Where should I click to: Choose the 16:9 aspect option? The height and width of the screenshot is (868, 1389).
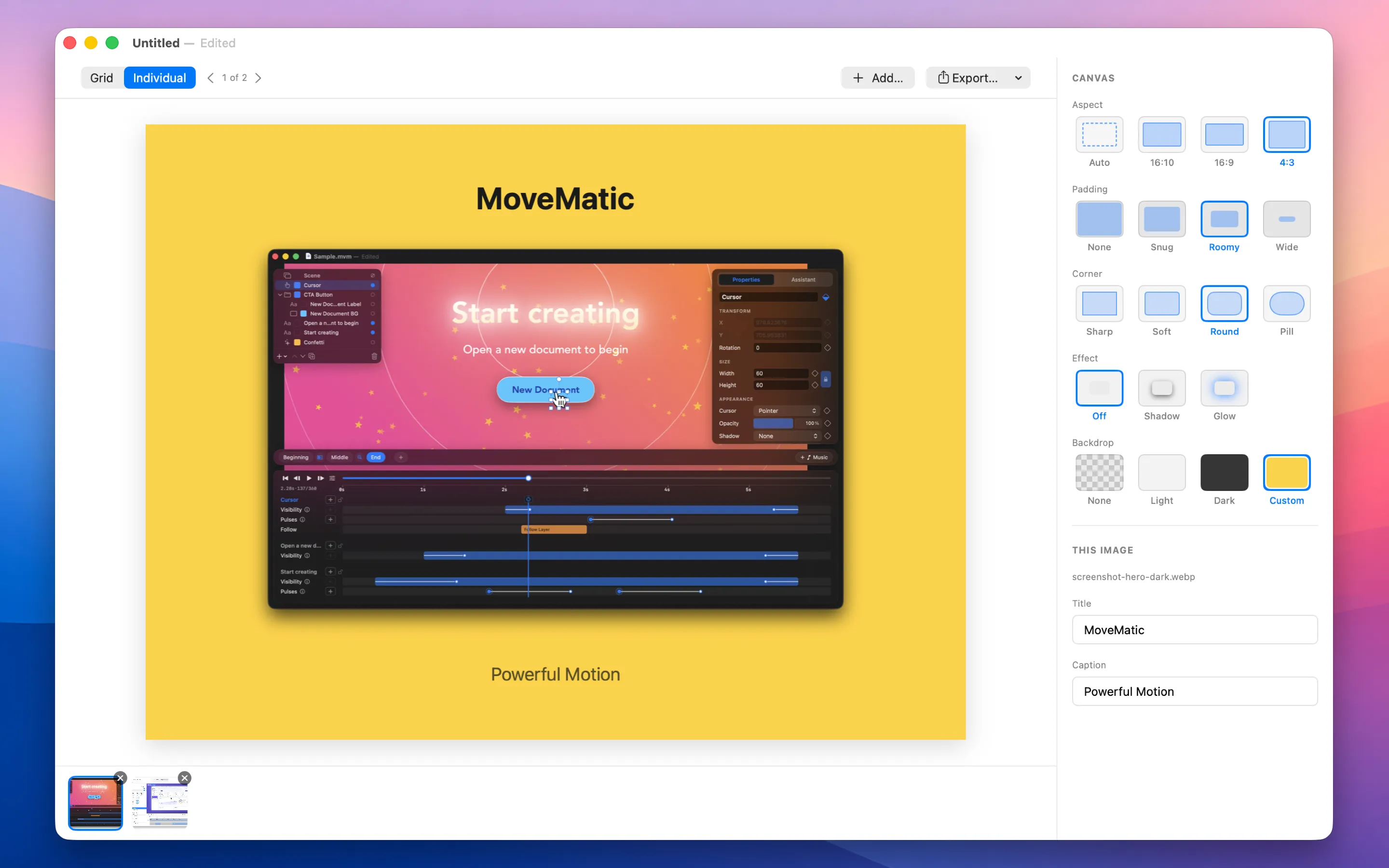(1224, 135)
